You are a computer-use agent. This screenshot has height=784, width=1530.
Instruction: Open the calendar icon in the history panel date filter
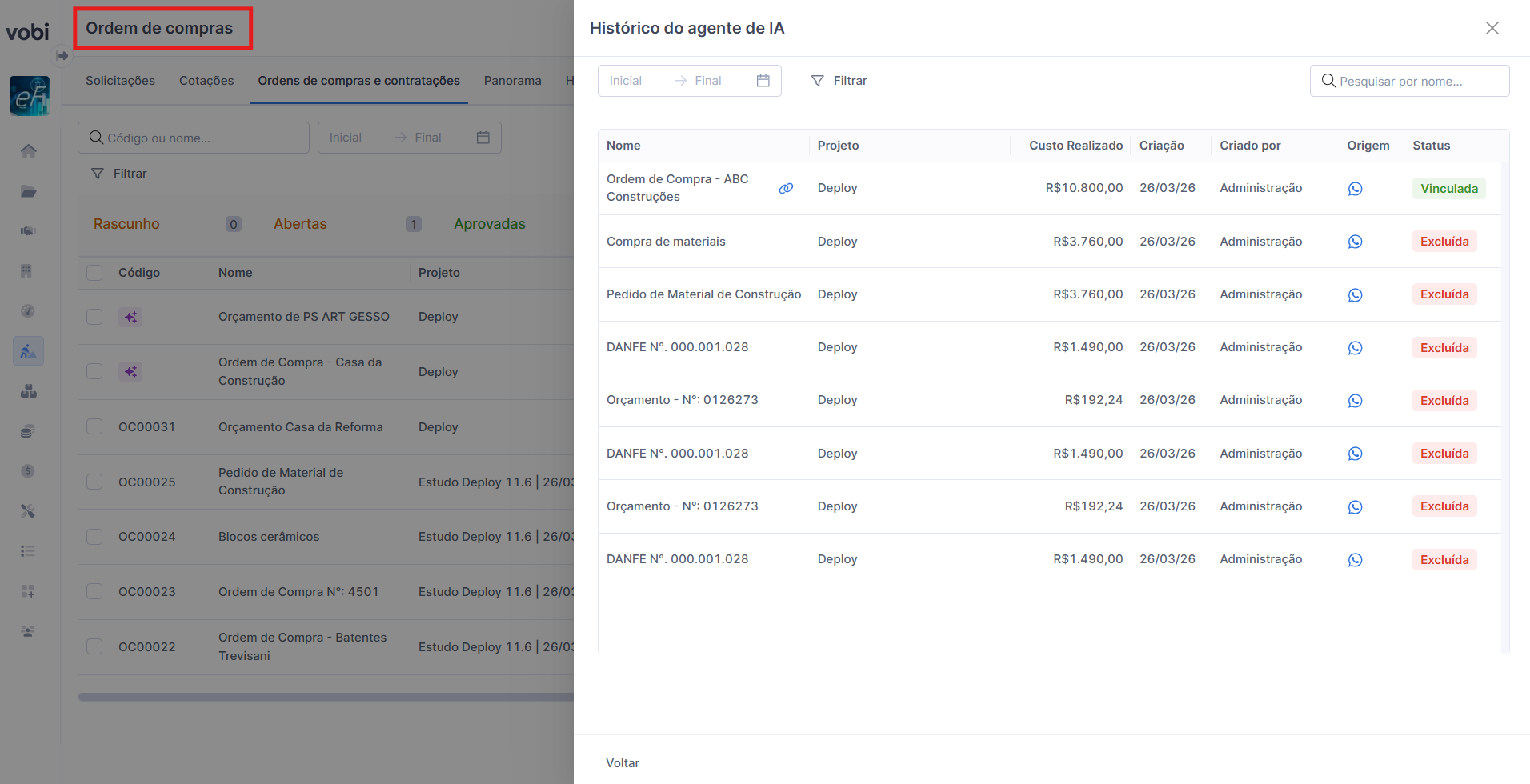[x=763, y=81]
